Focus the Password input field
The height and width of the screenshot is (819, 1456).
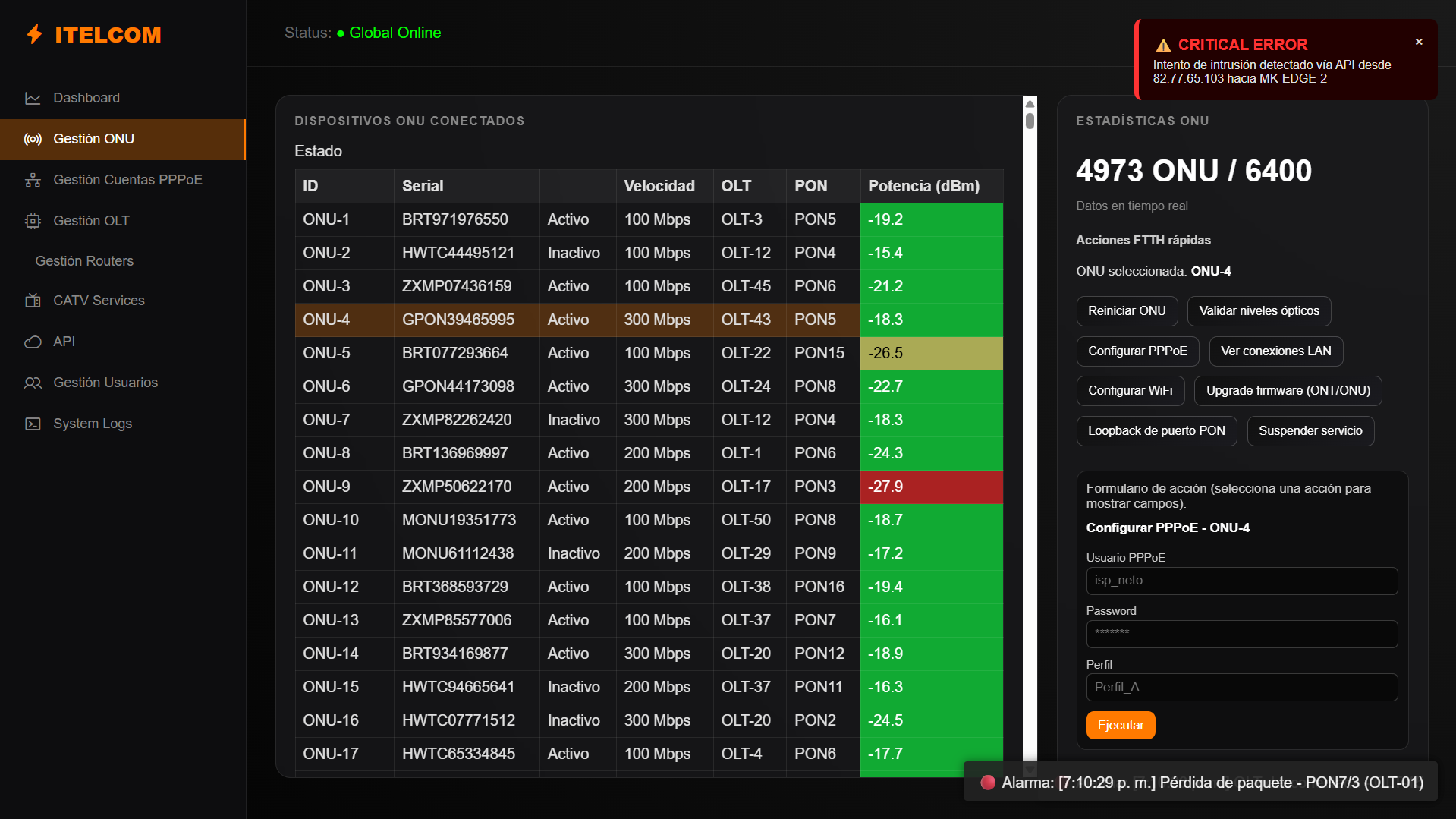(x=1241, y=634)
